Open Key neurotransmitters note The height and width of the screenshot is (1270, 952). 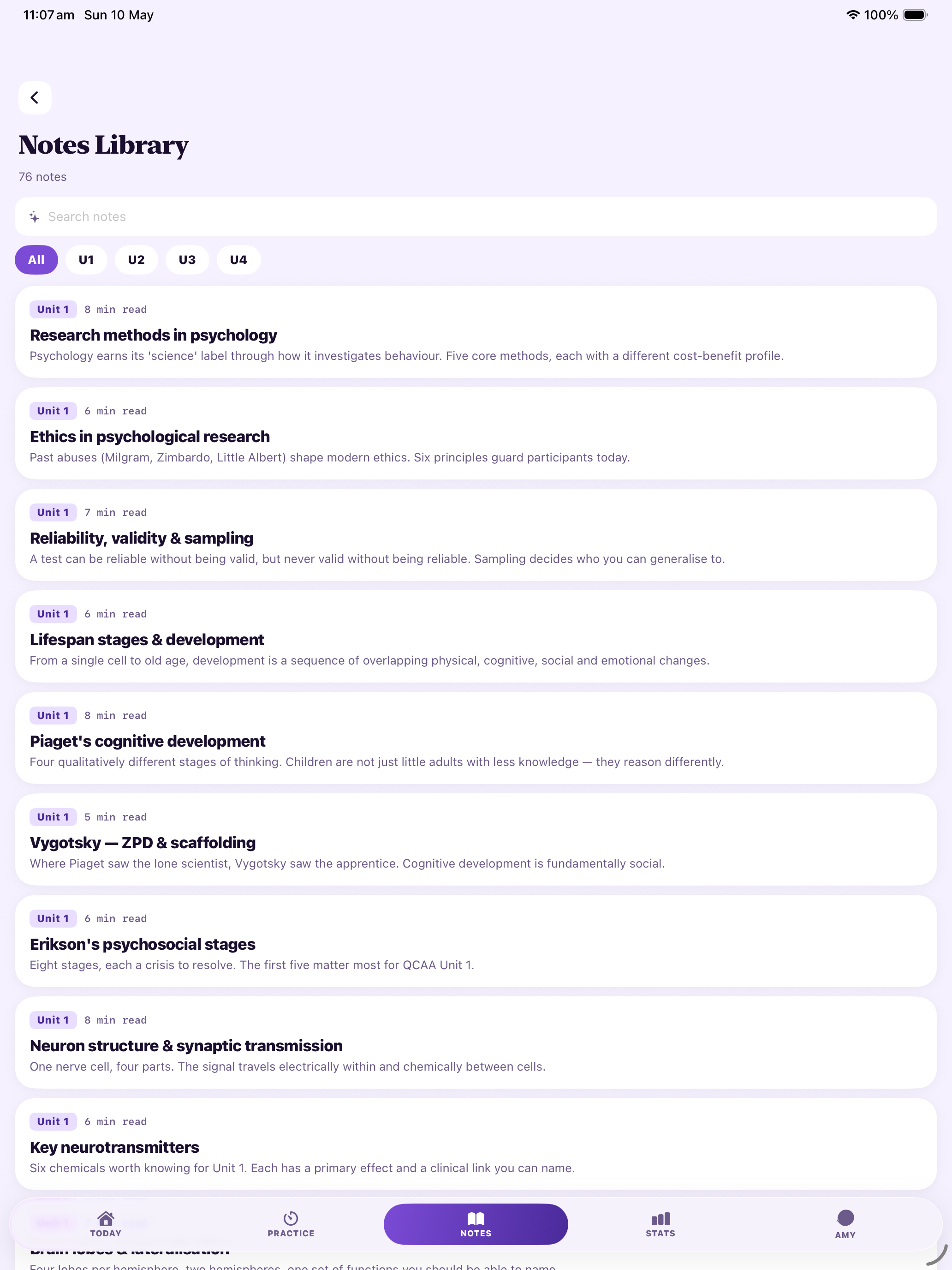coord(476,1144)
